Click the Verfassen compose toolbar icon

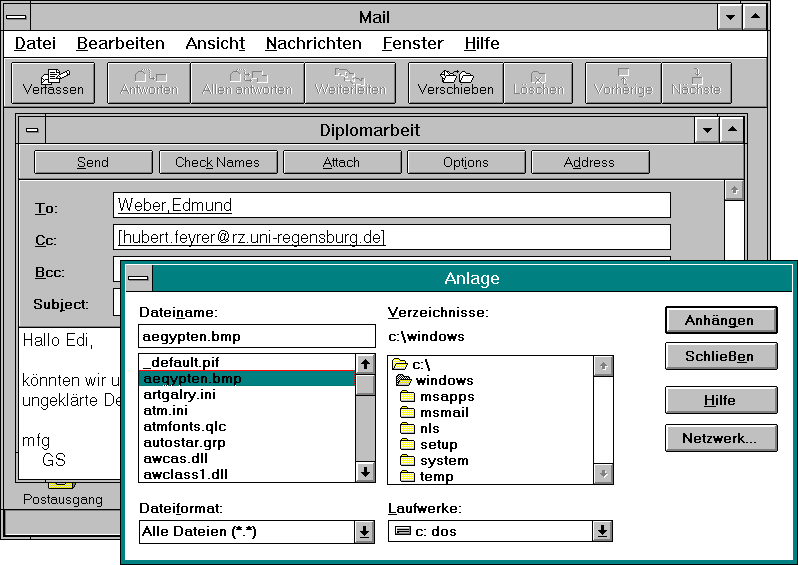[x=53, y=83]
